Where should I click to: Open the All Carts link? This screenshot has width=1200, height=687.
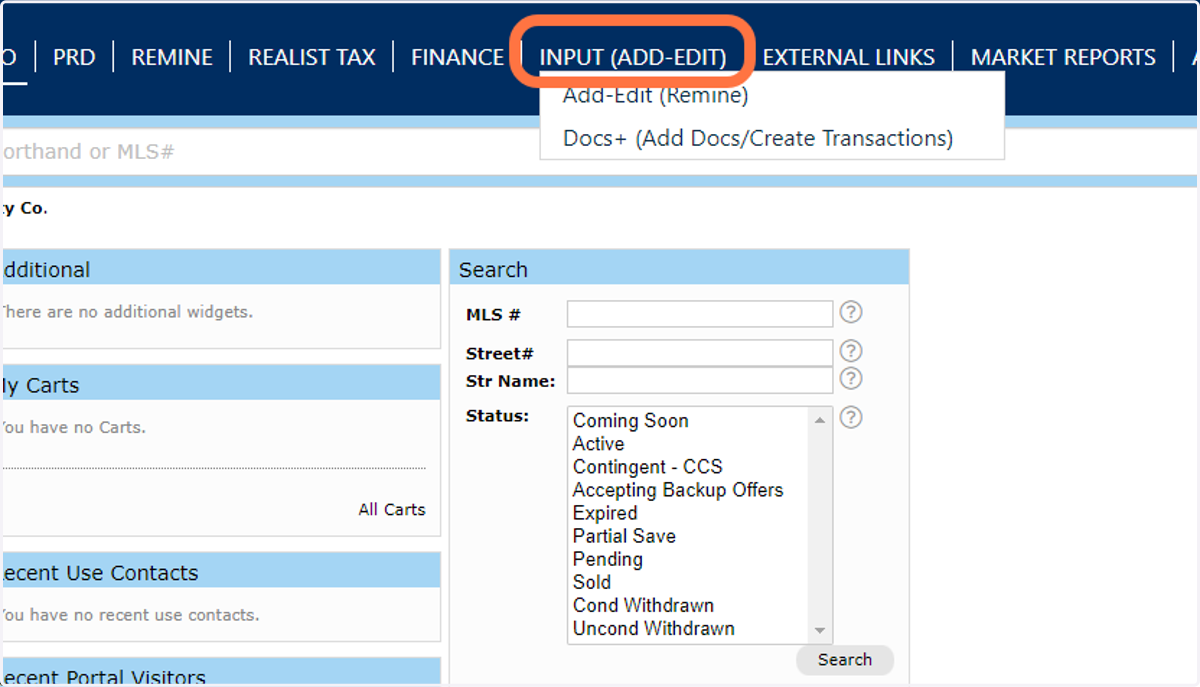pyautogui.click(x=392, y=509)
